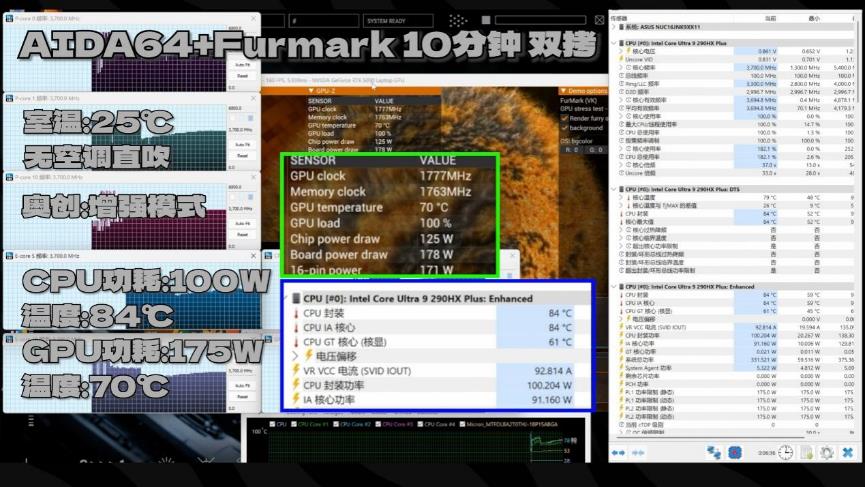
Task: Click the clock timer icon in HWiNFO toolbar
Action: [785, 453]
